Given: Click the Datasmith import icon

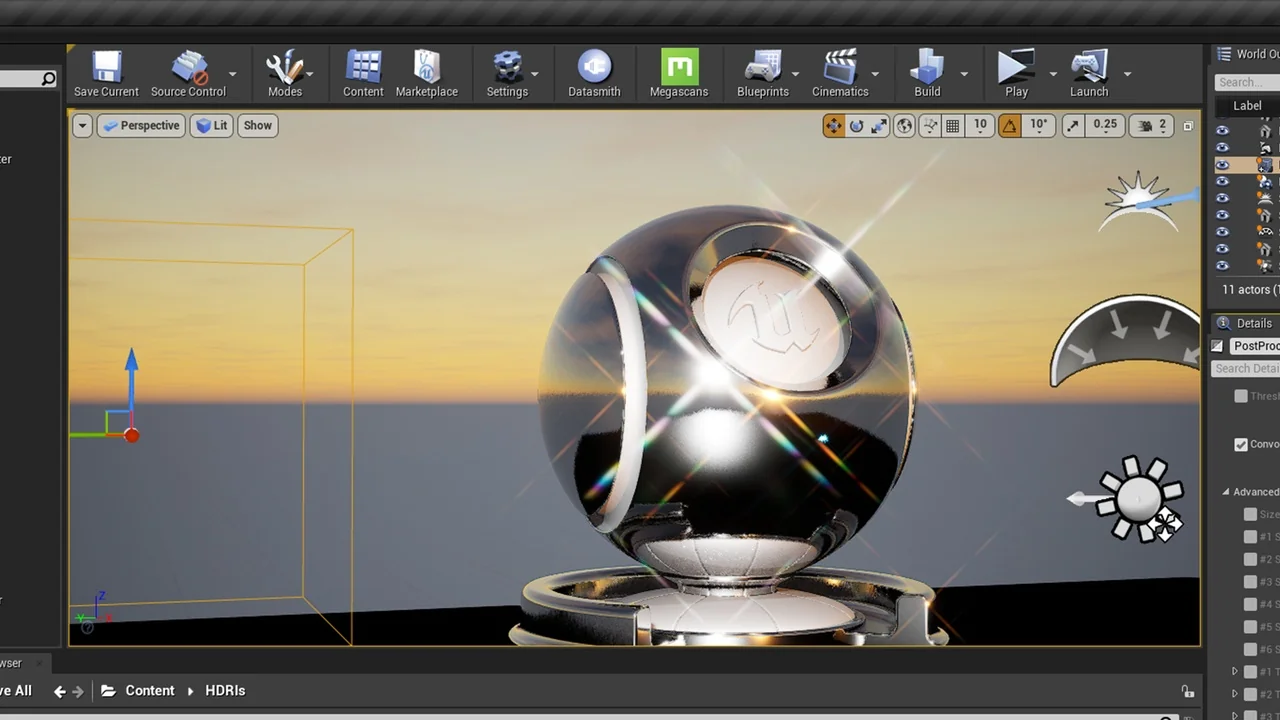Looking at the screenshot, I should [x=594, y=74].
